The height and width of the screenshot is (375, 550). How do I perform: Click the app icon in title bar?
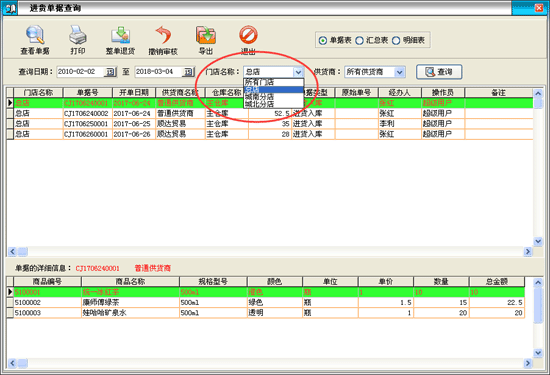[10, 8]
